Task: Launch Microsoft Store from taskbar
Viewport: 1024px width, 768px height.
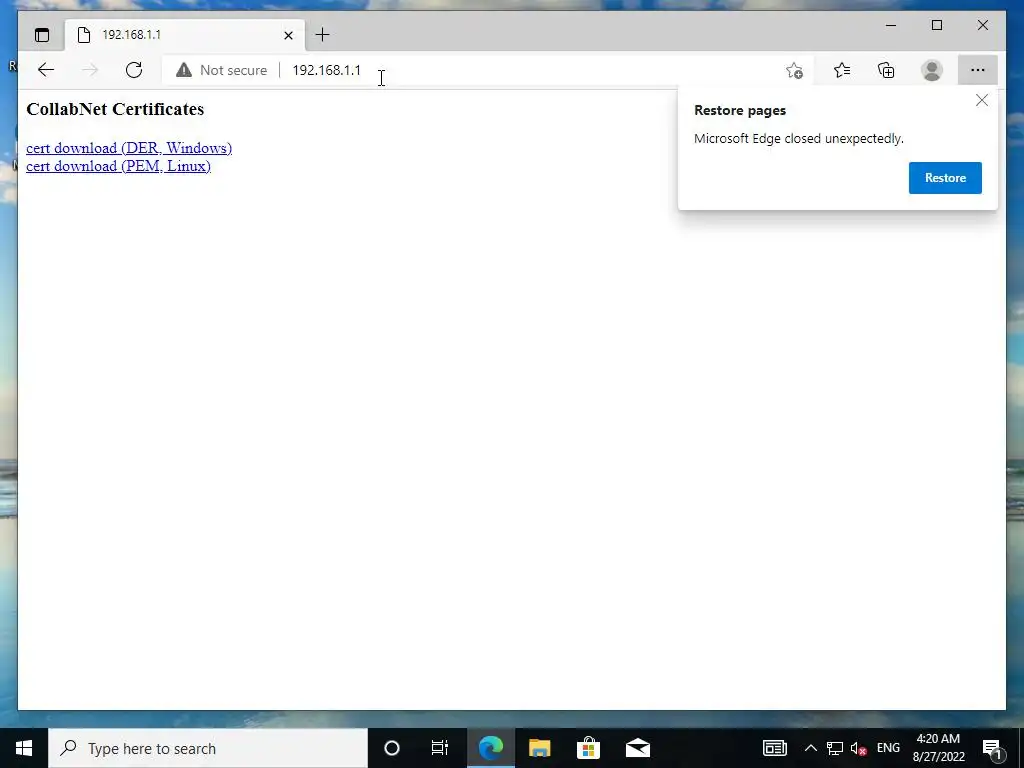Action: [588, 748]
